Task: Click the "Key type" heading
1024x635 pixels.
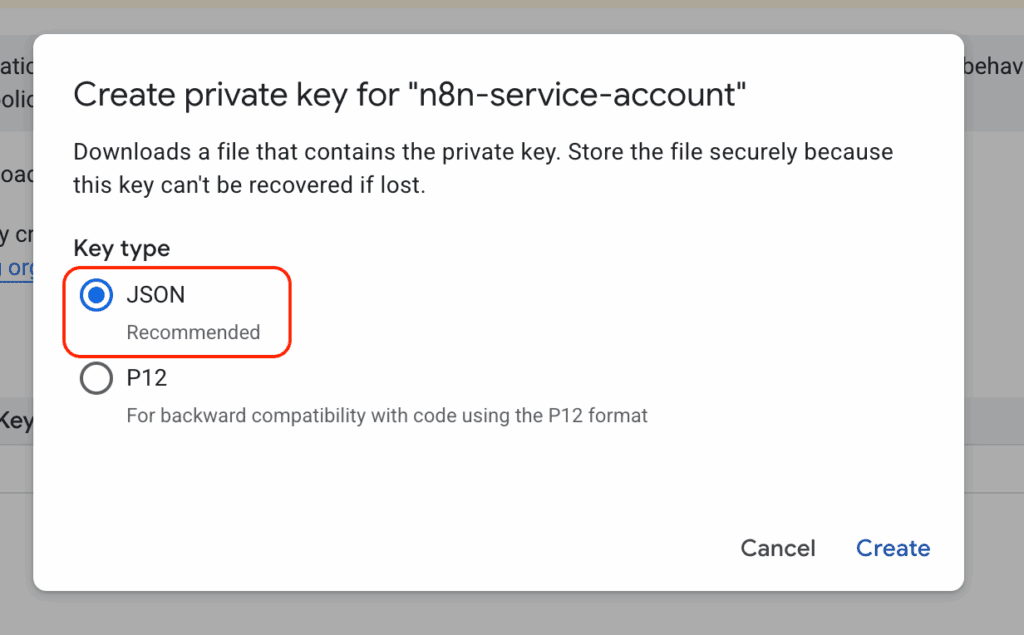Action: point(121,248)
